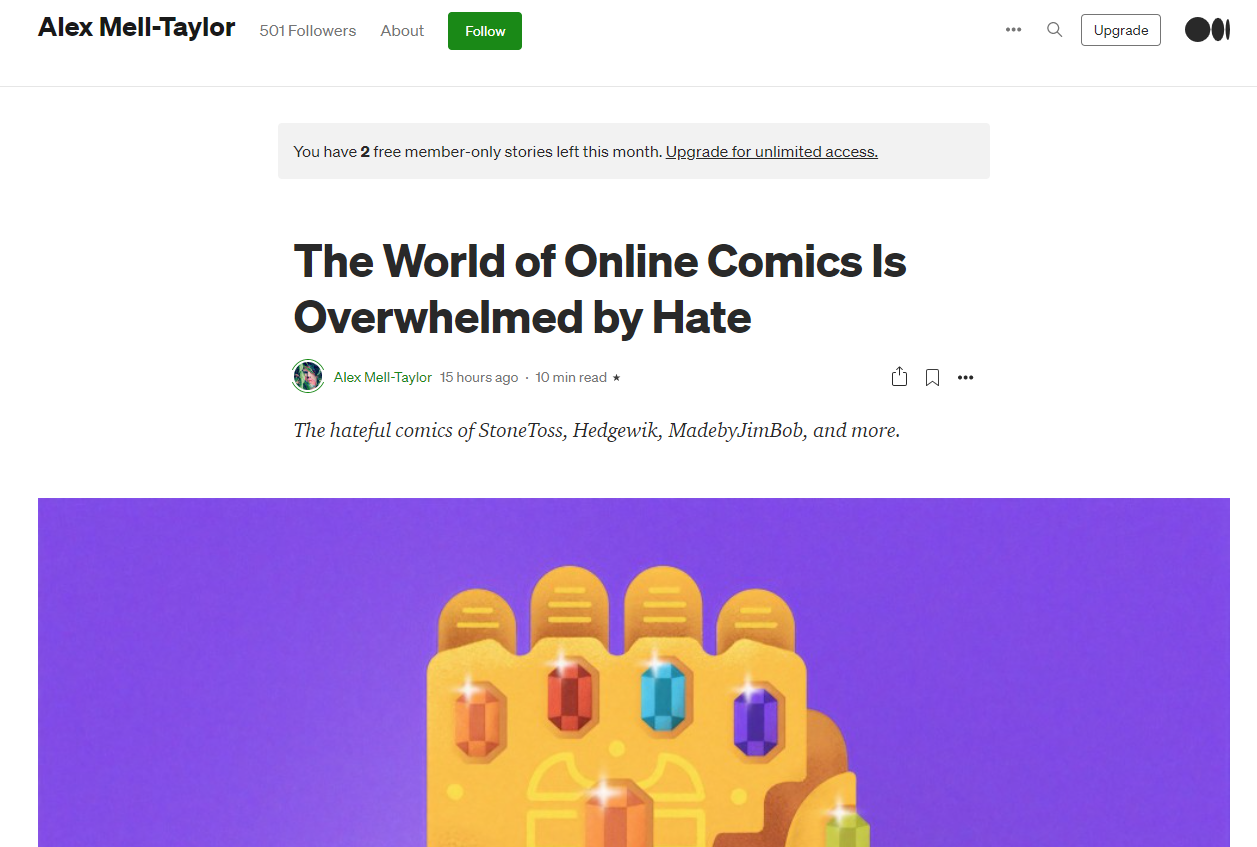Open the Medium logo icon

(1207, 30)
